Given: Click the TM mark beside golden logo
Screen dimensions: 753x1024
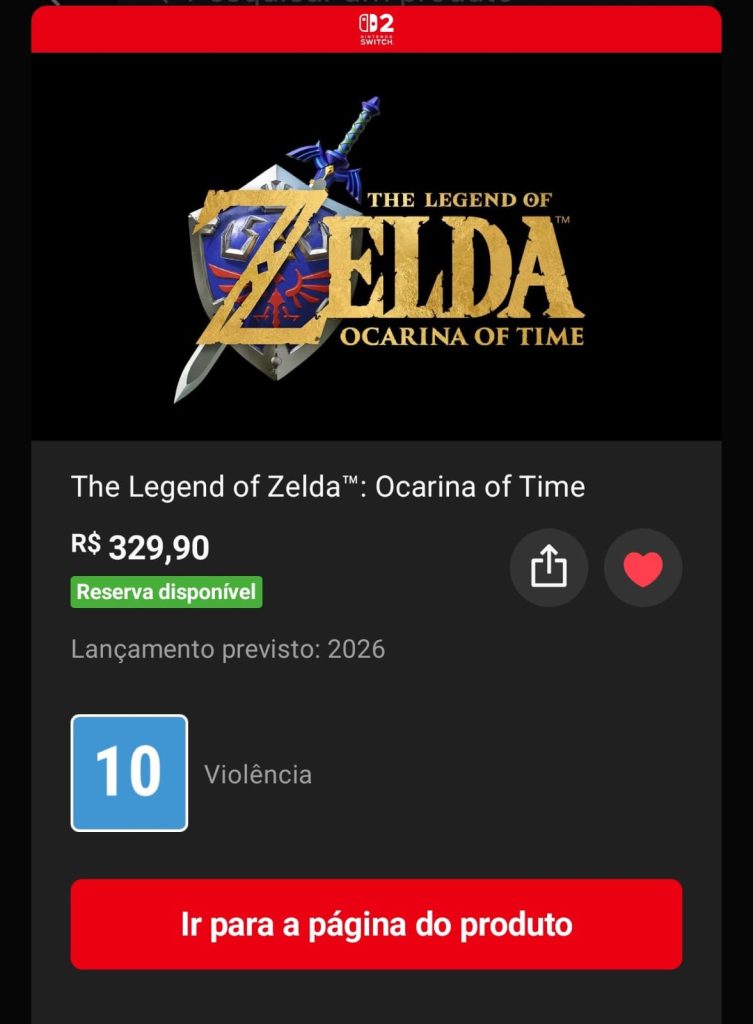Looking at the screenshot, I should coord(562,219).
